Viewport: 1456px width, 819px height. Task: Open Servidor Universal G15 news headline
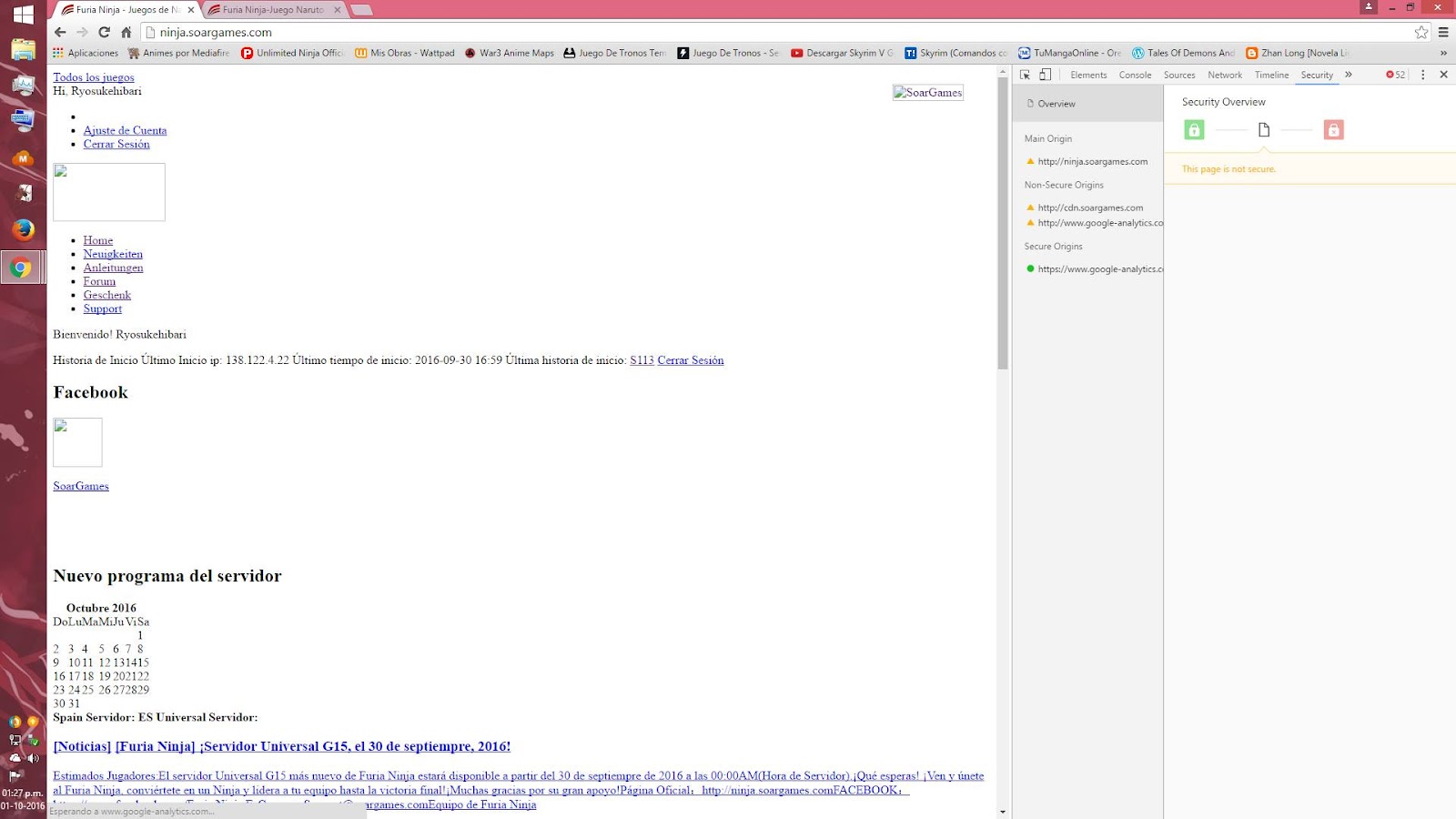[x=313, y=746]
